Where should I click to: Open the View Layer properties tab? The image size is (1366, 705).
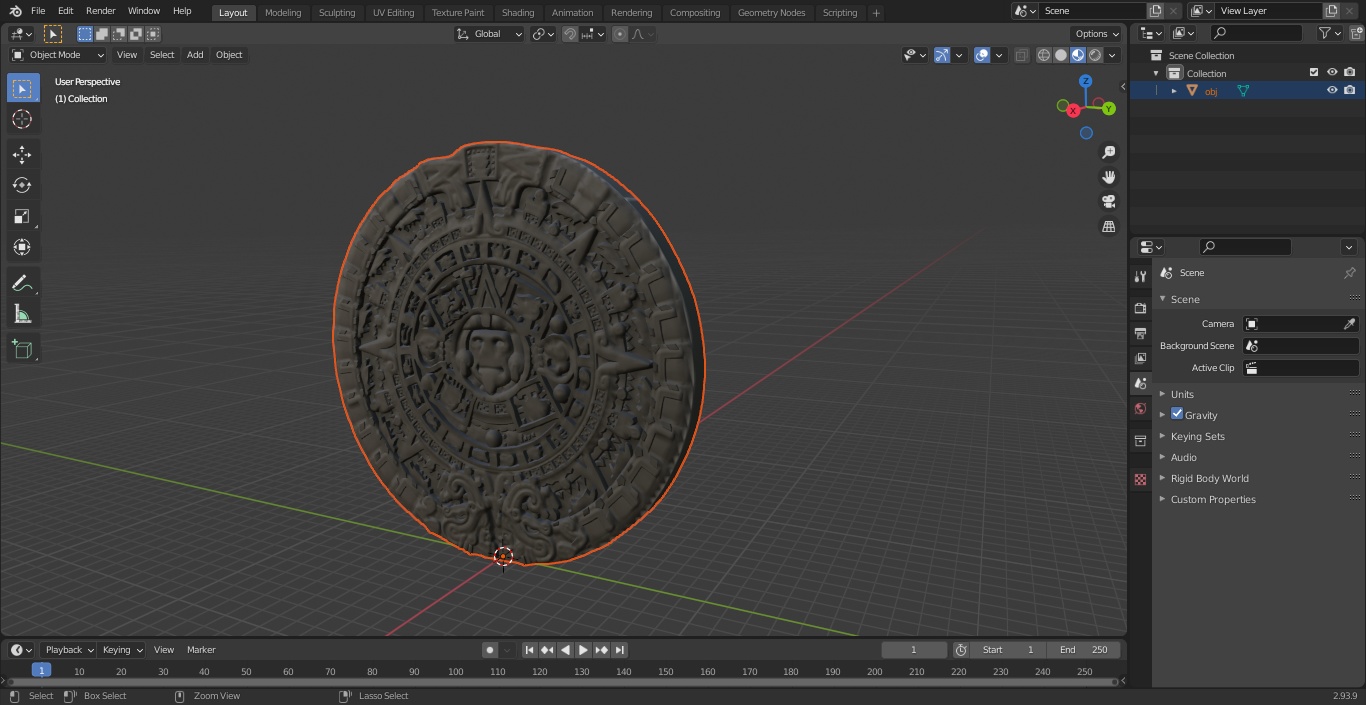coord(1140,358)
